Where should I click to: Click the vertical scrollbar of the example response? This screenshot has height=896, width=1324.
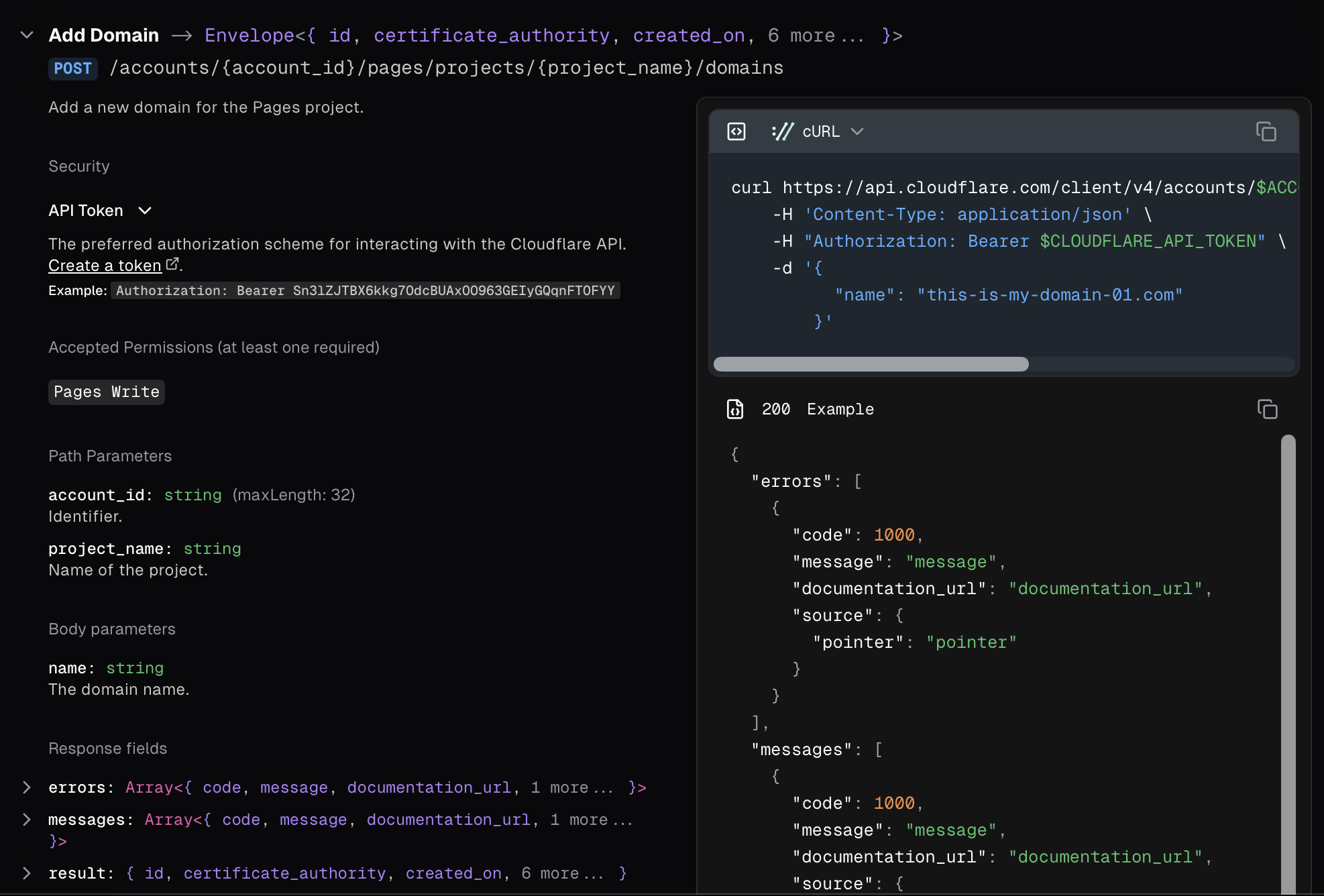[x=1287, y=664]
